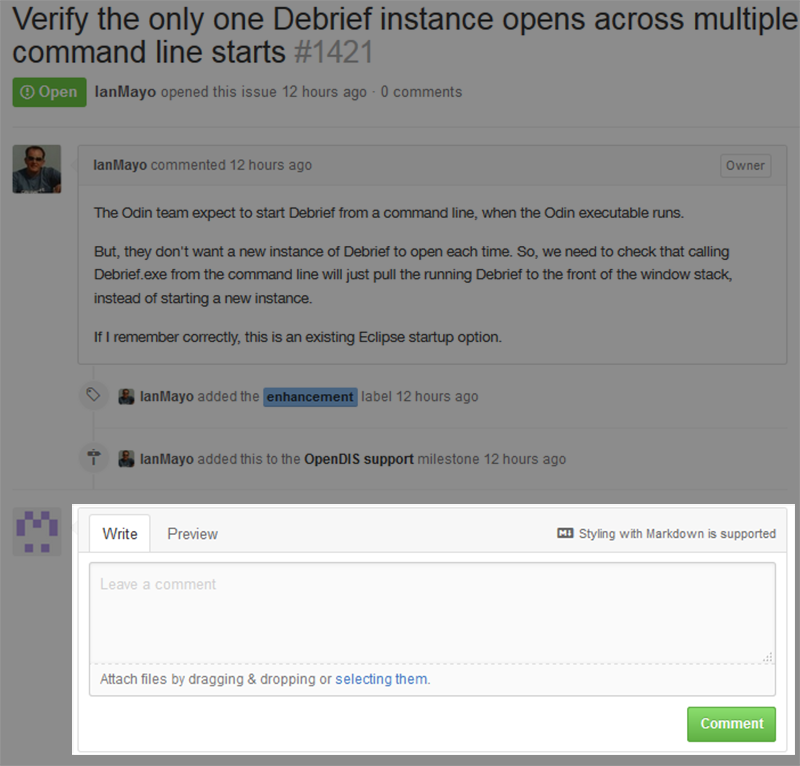Click the purple identicon avatar by comment box
Image resolution: width=800 pixels, height=766 pixels.
[x=37, y=532]
